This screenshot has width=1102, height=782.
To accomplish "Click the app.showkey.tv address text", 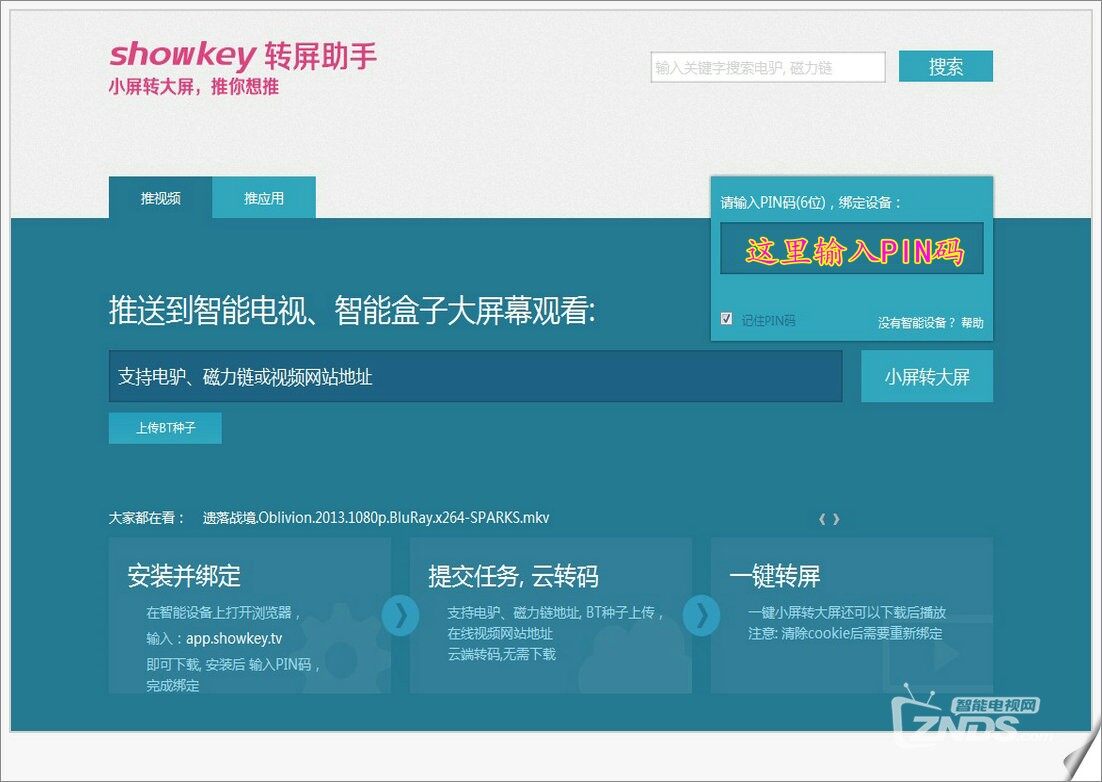I will point(234,638).
